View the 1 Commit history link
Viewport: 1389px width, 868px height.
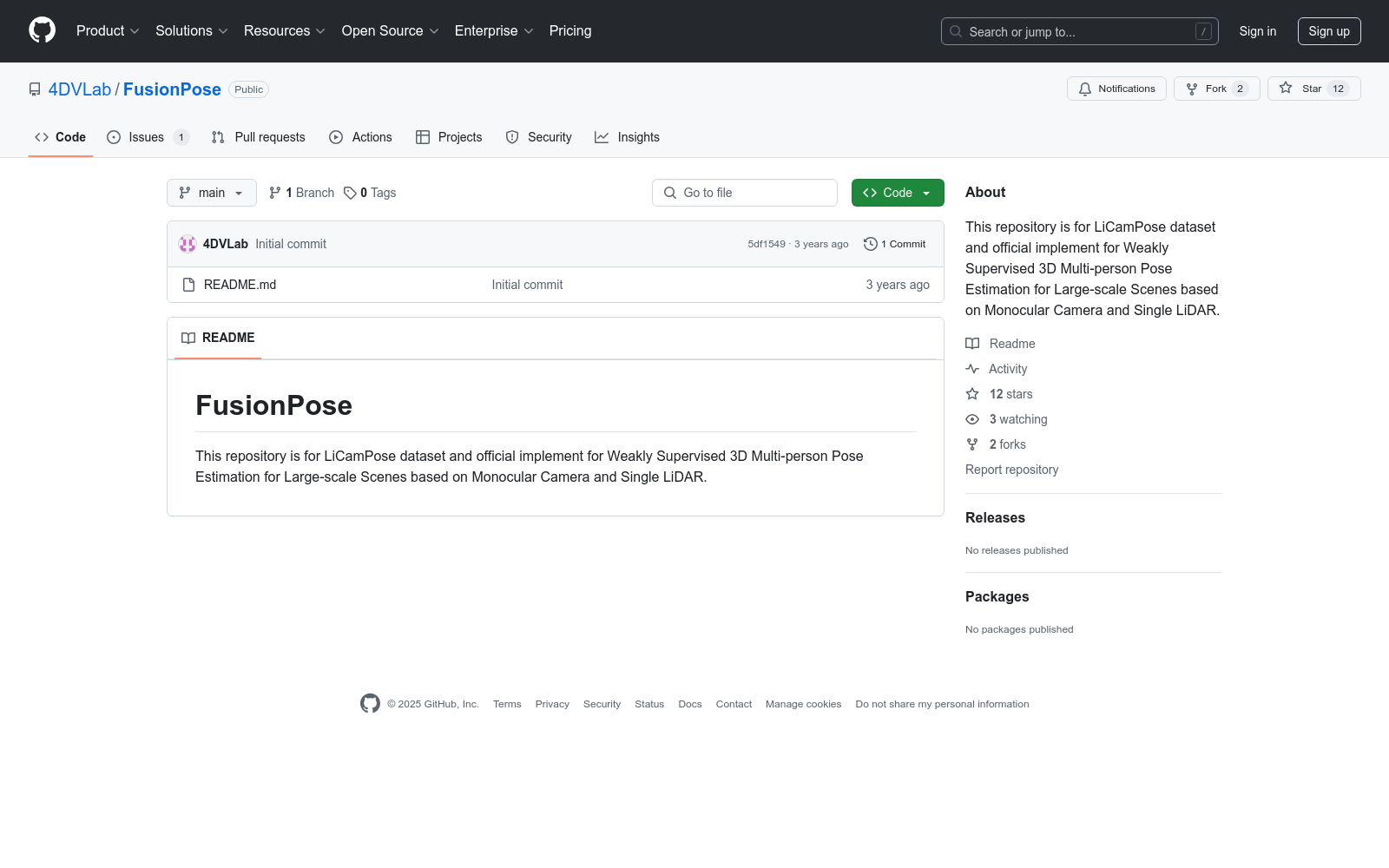pyautogui.click(x=895, y=244)
